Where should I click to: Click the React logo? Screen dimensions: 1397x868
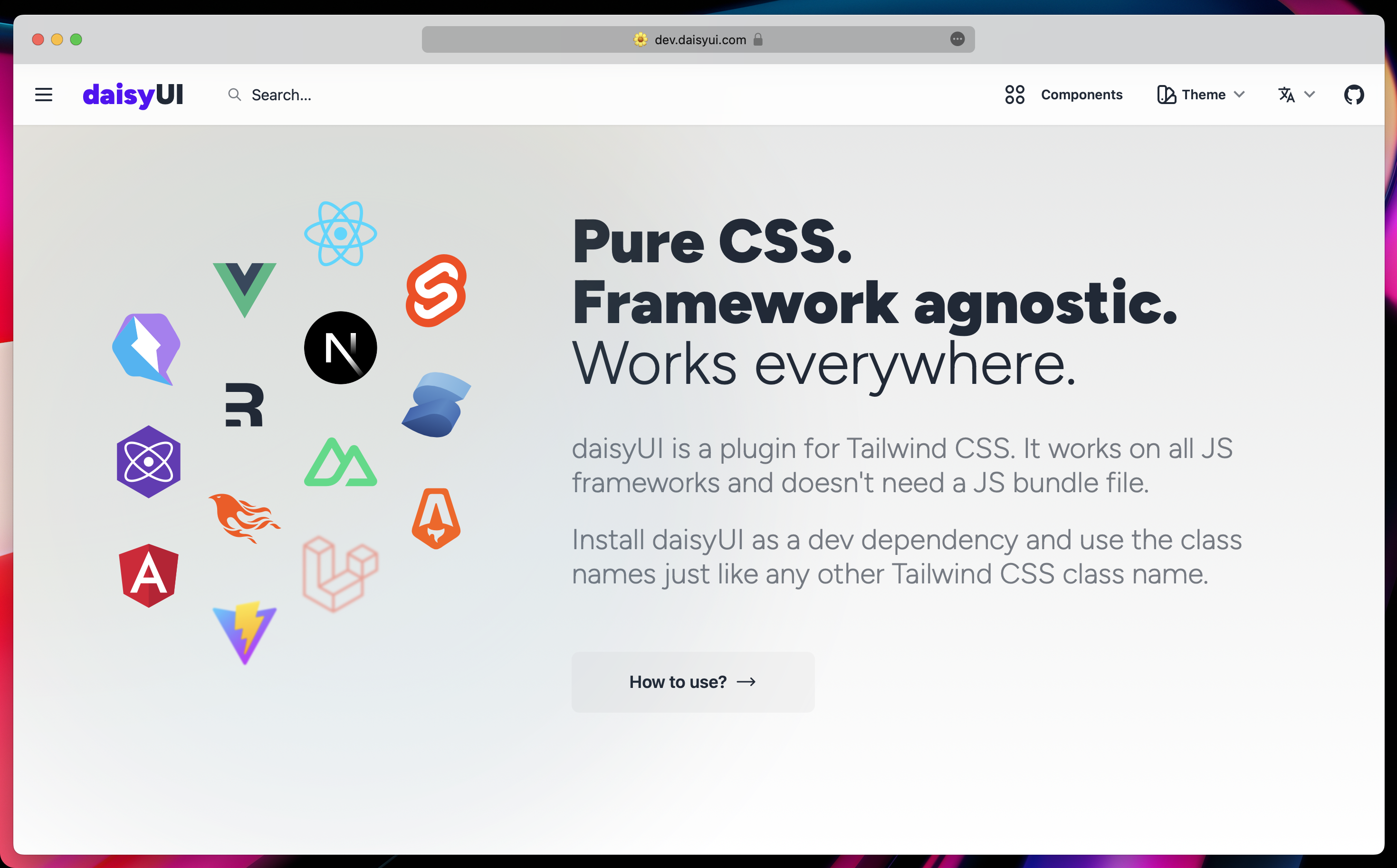(341, 234)
